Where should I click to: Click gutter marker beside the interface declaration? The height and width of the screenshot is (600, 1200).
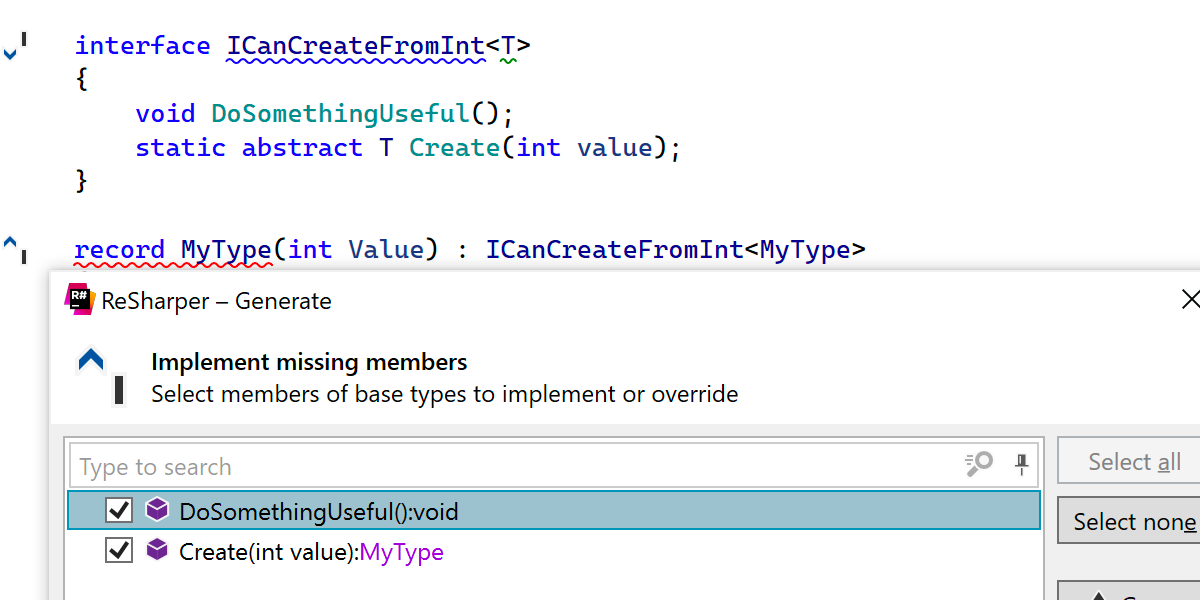point(13,47)
